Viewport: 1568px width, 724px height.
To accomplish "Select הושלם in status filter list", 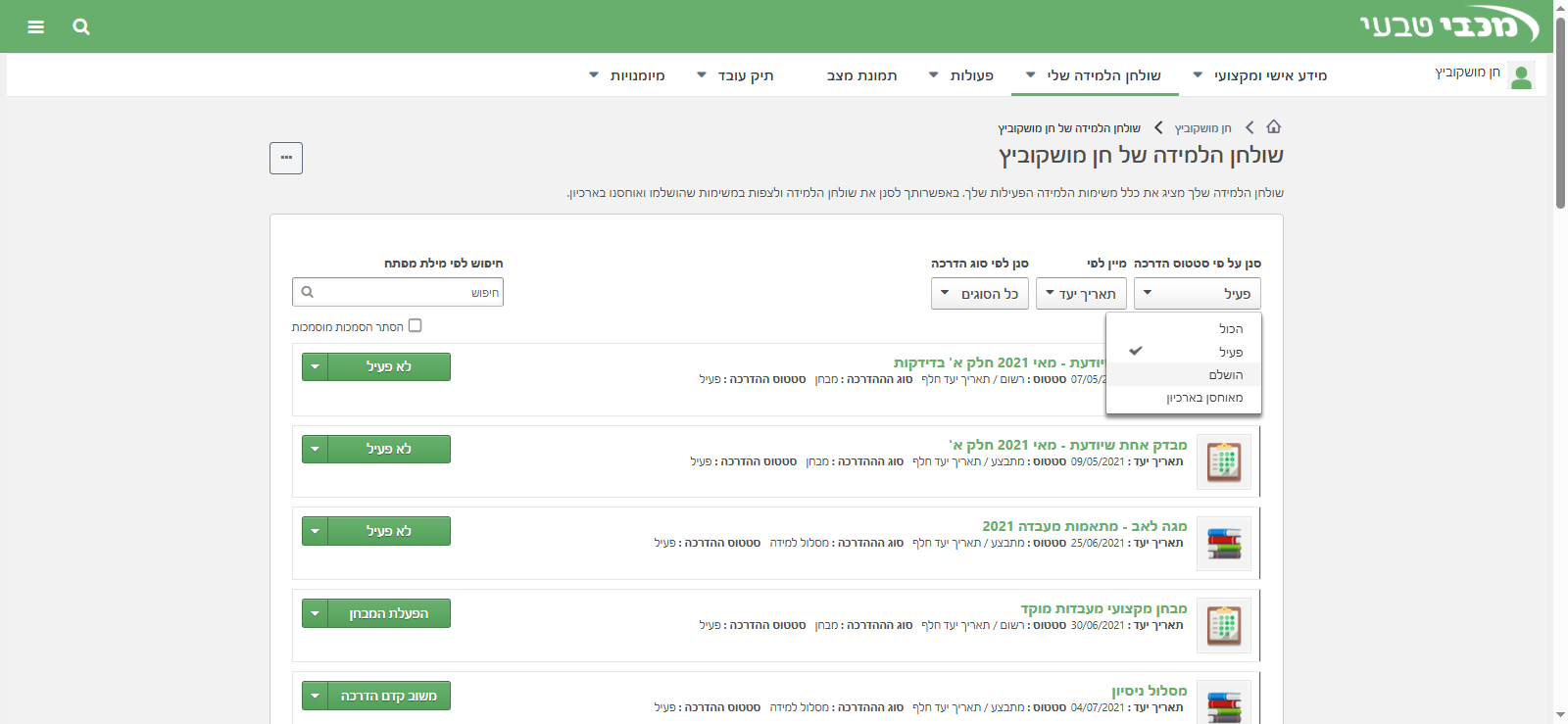I will pos(1225,375).
